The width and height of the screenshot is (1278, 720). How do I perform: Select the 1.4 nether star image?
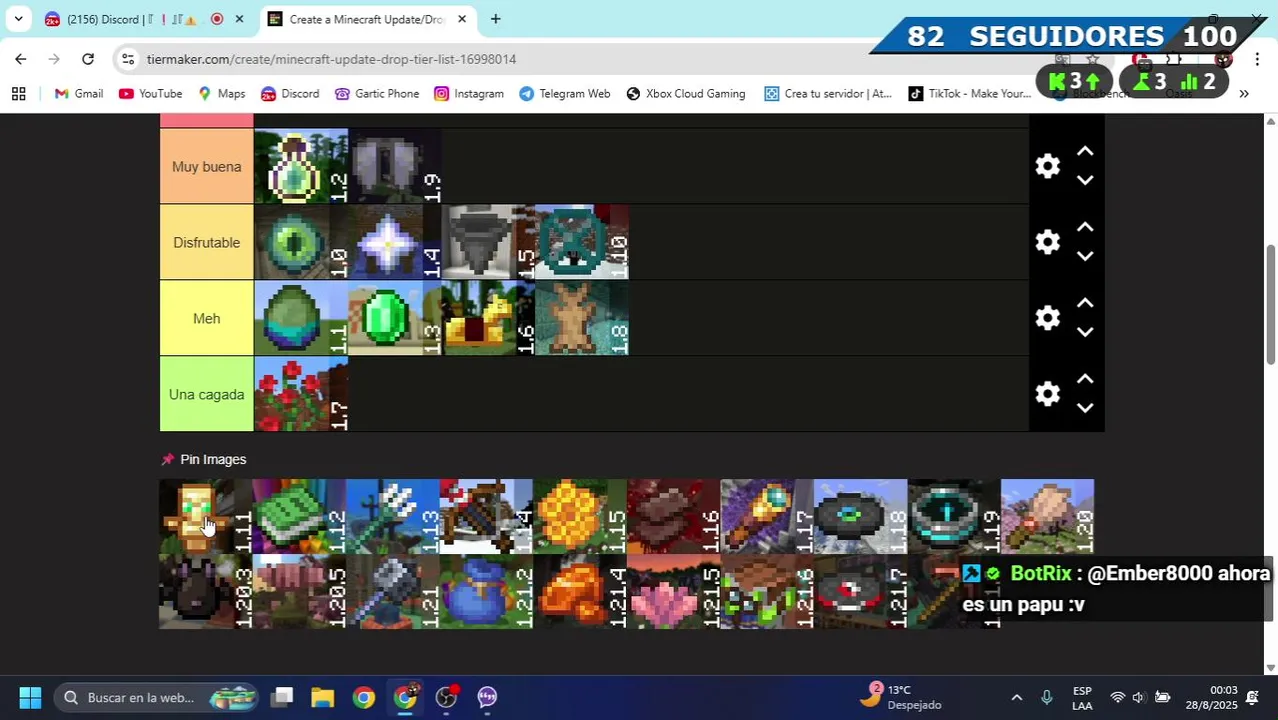click(x=394, y=242)
